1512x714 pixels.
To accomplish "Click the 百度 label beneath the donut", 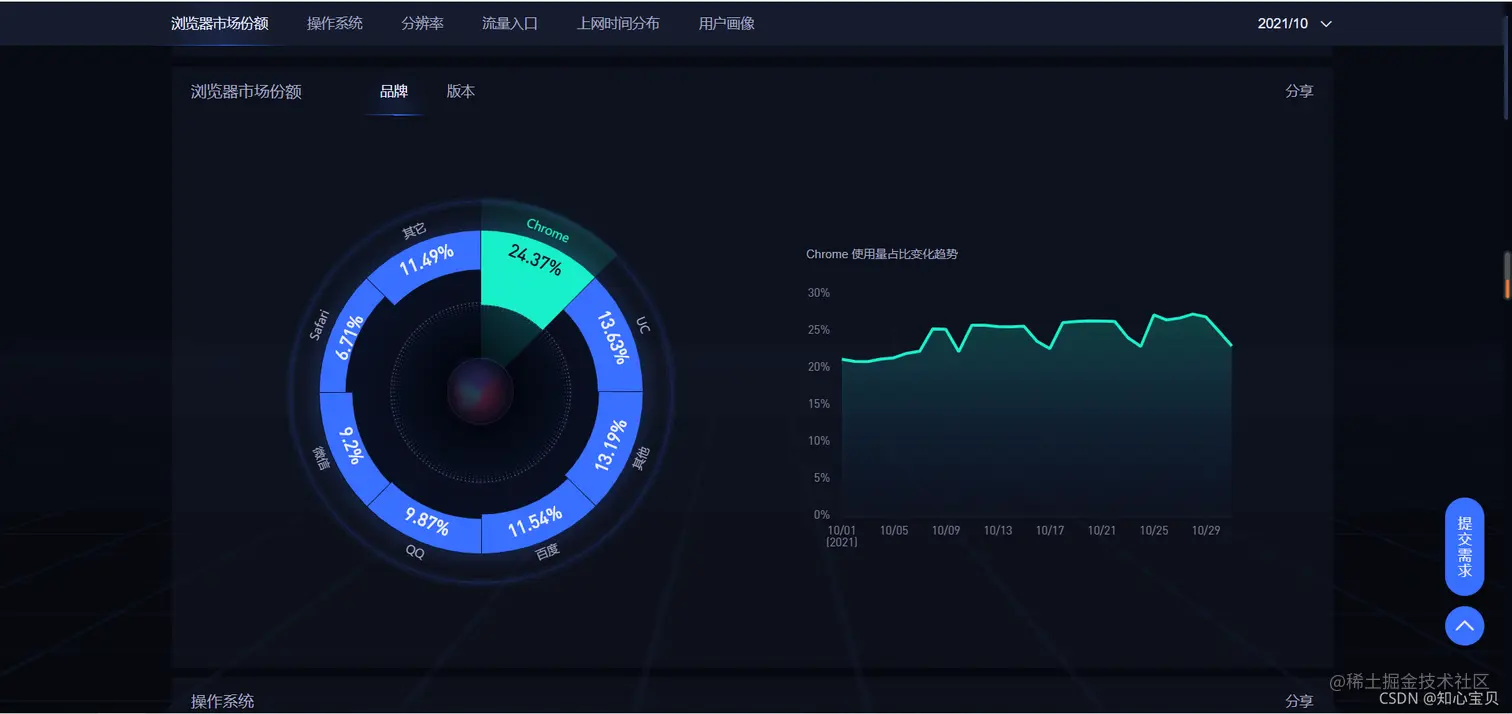I will pos(547,552).
